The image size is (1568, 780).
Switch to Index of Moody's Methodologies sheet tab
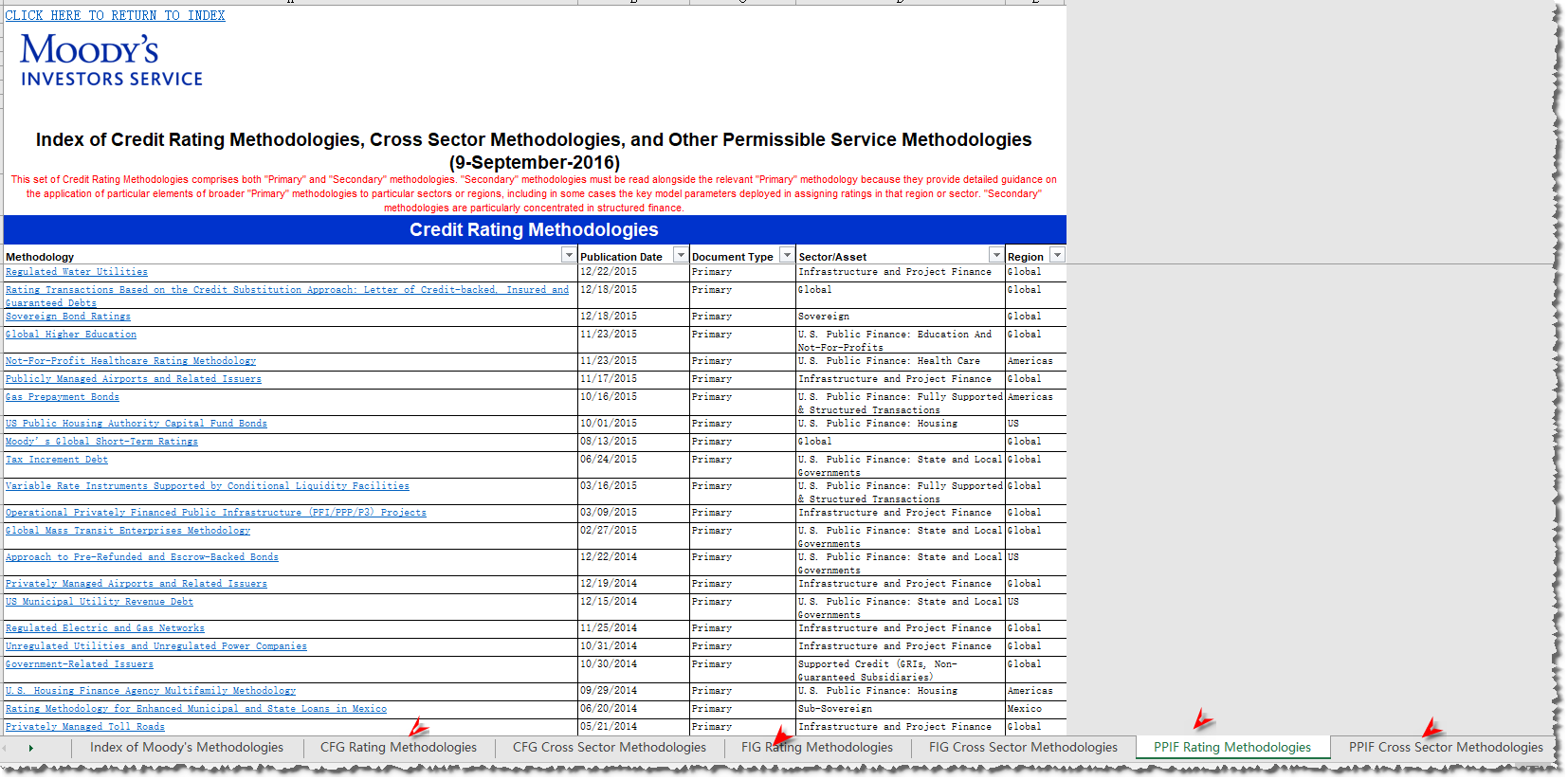[187, 747]
